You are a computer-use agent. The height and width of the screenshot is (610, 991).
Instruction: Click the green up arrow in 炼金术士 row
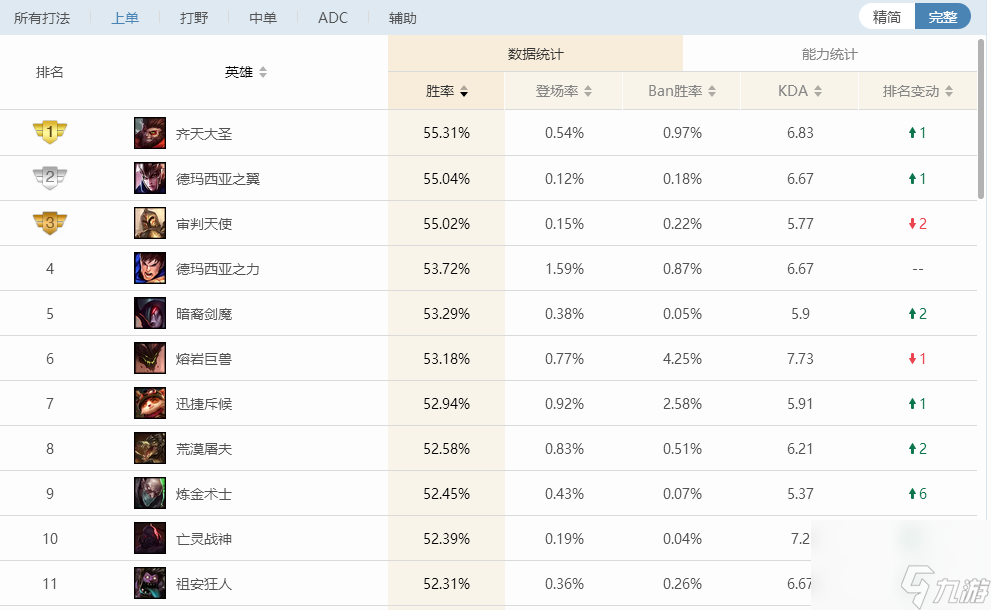(x=912, y=494)
